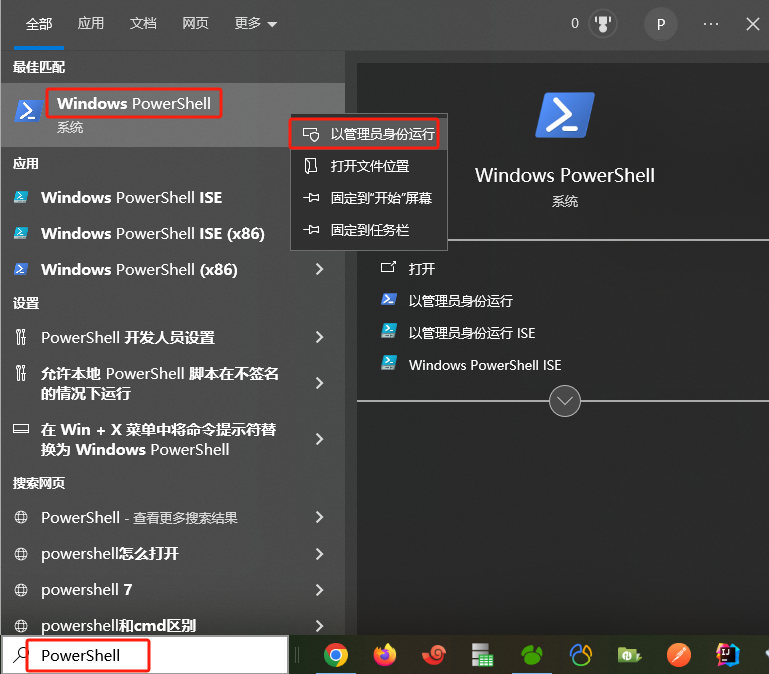Open Google Chrome from the taskbar
This screenshot has width=769, height=674.
336,655
